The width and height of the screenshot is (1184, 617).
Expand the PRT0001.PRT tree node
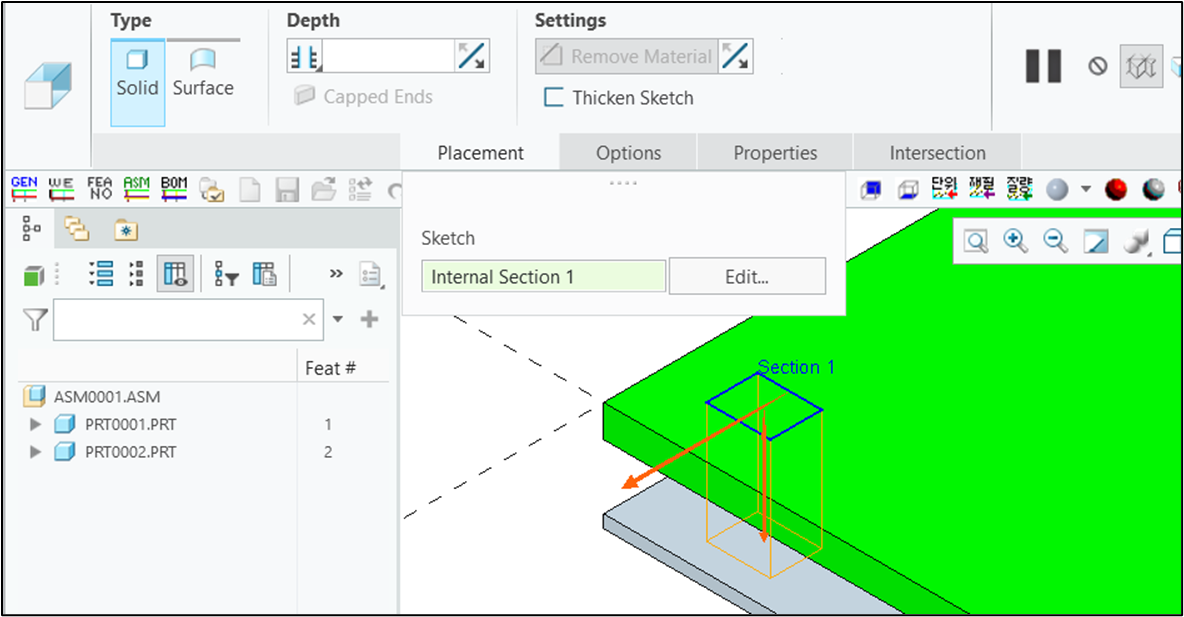35,424
